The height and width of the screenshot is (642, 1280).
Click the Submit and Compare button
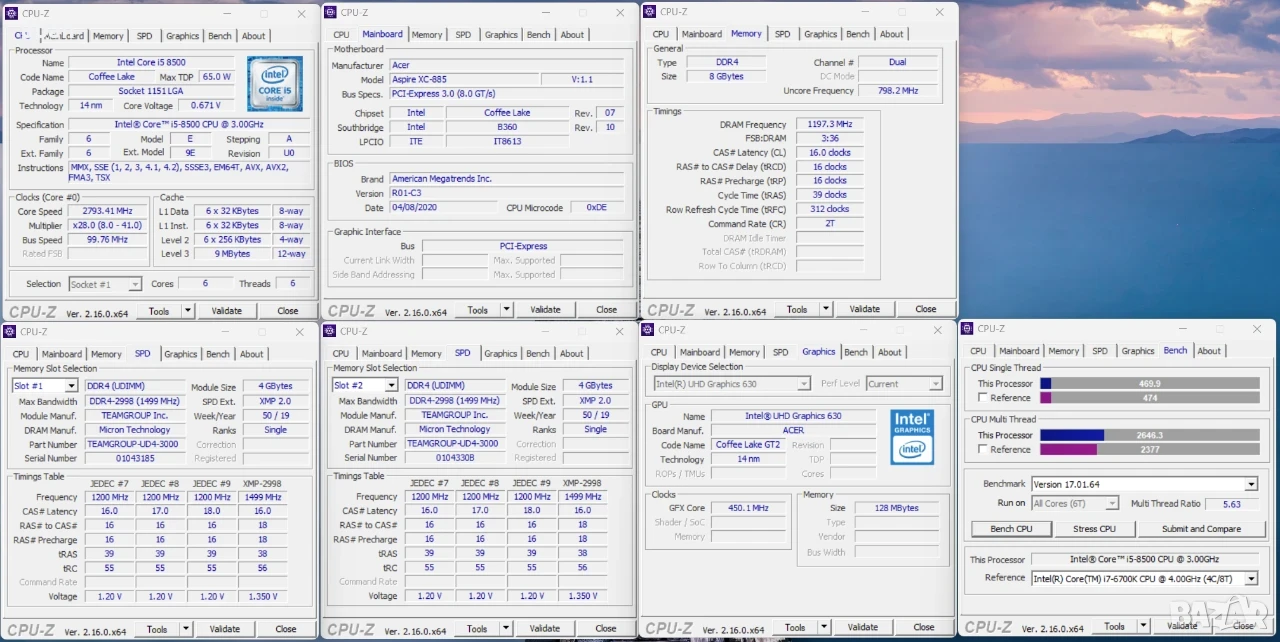(1201, 529)
